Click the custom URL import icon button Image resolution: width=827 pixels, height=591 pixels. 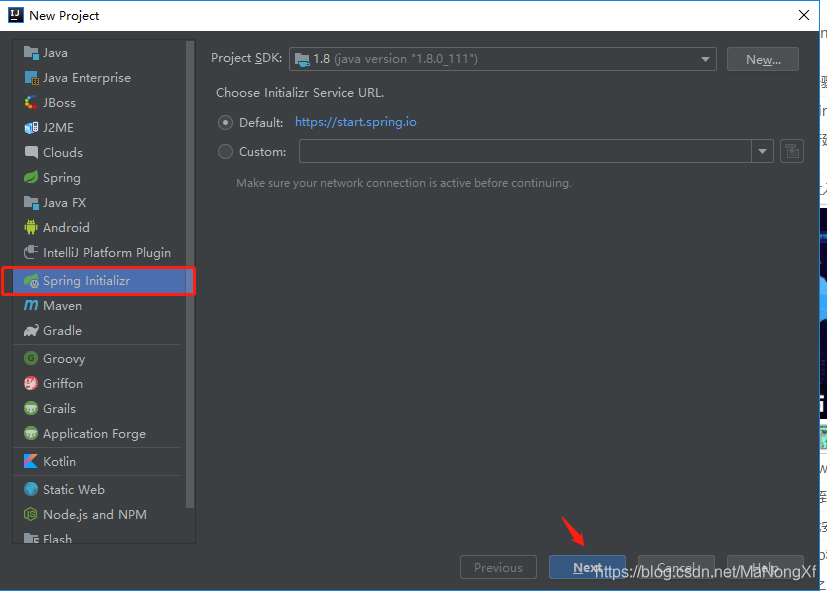791,152
